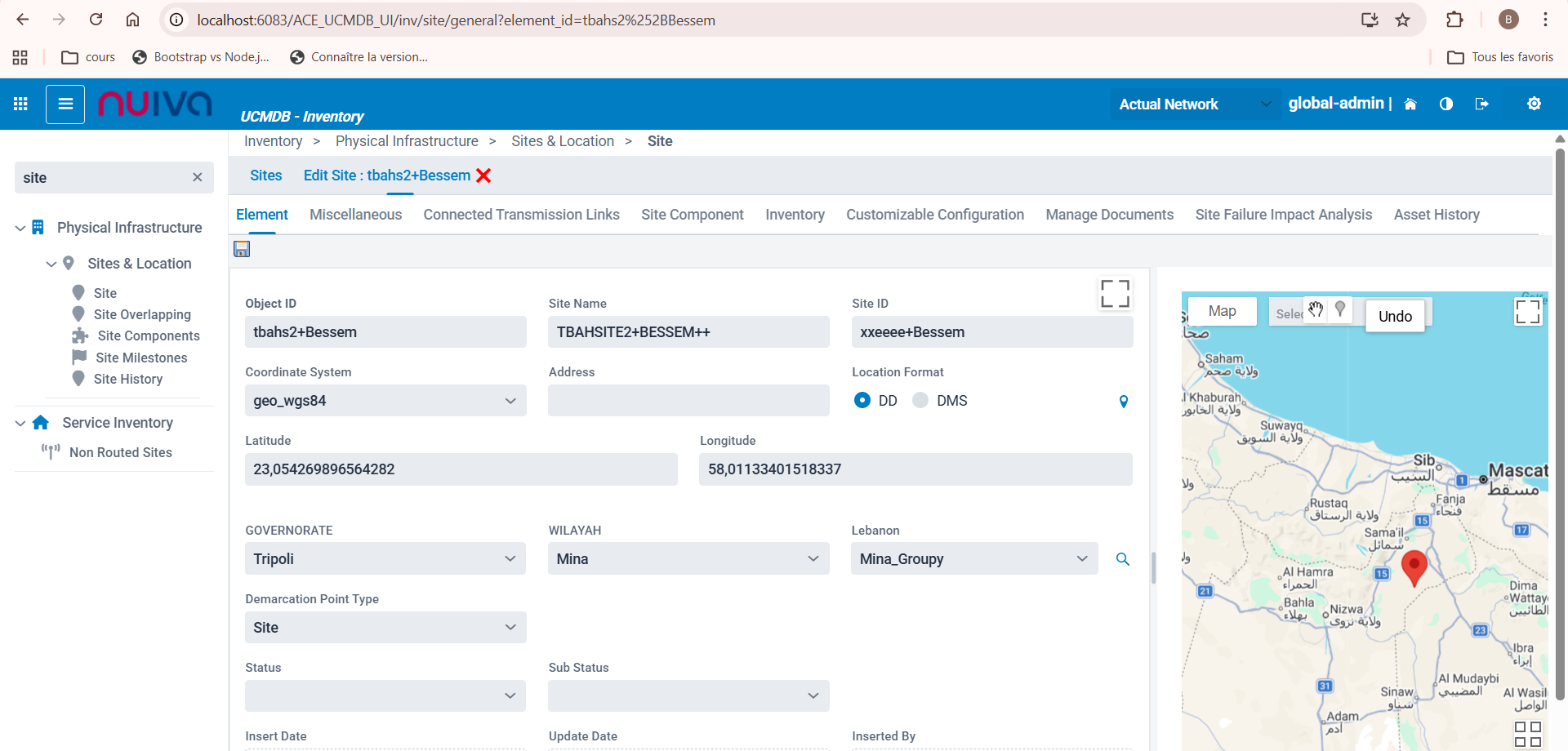Click the blue location pin icon
The image size is (1568, 751).
(1124, 402)
